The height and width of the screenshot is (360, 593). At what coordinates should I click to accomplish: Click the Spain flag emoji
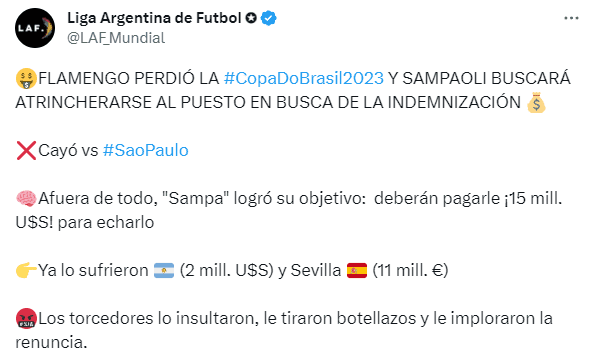click(x=357, y=270)
